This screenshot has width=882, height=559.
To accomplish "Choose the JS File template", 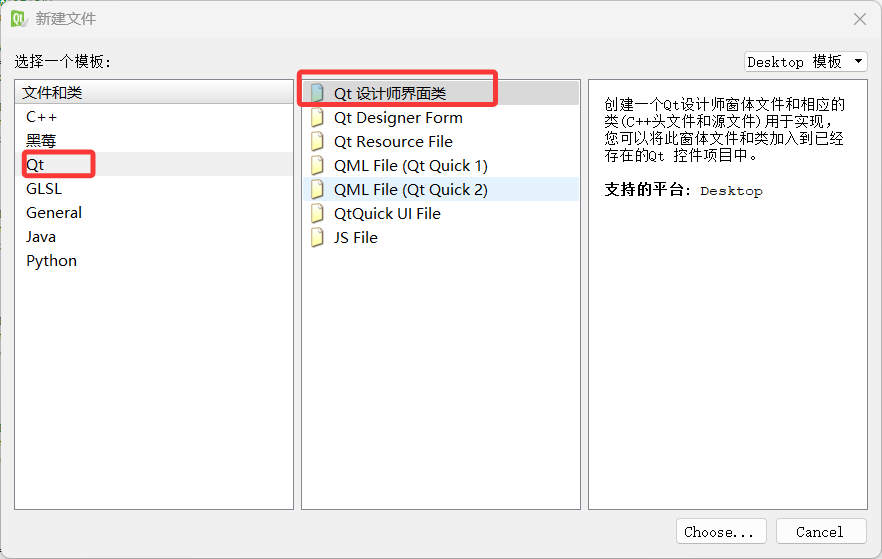I will point(440,237).
